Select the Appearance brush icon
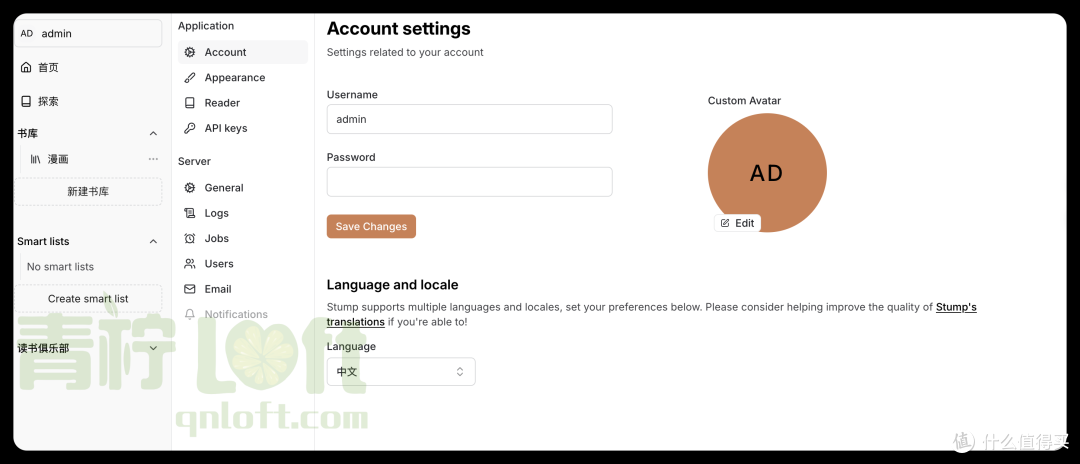Screen dimensions: 1080x464 189,78
